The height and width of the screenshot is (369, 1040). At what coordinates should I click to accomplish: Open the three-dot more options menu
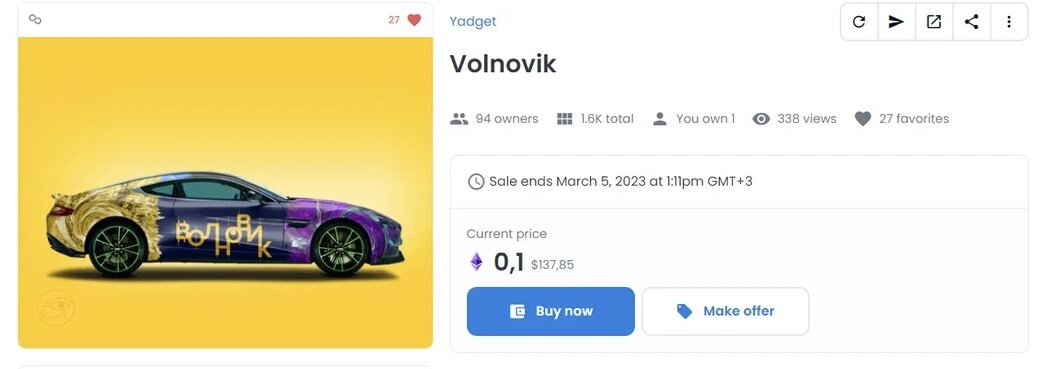[1009, 22]
